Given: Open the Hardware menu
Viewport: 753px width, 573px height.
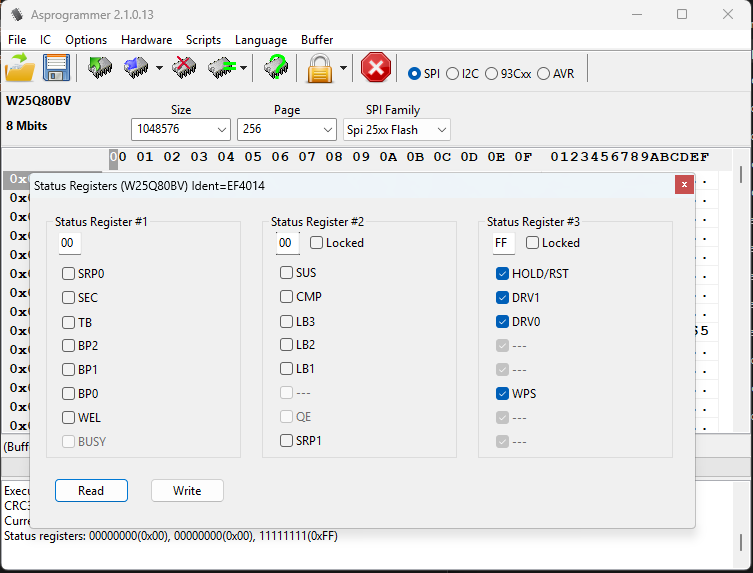Looking at the screenshot, I should click(146, 40).
